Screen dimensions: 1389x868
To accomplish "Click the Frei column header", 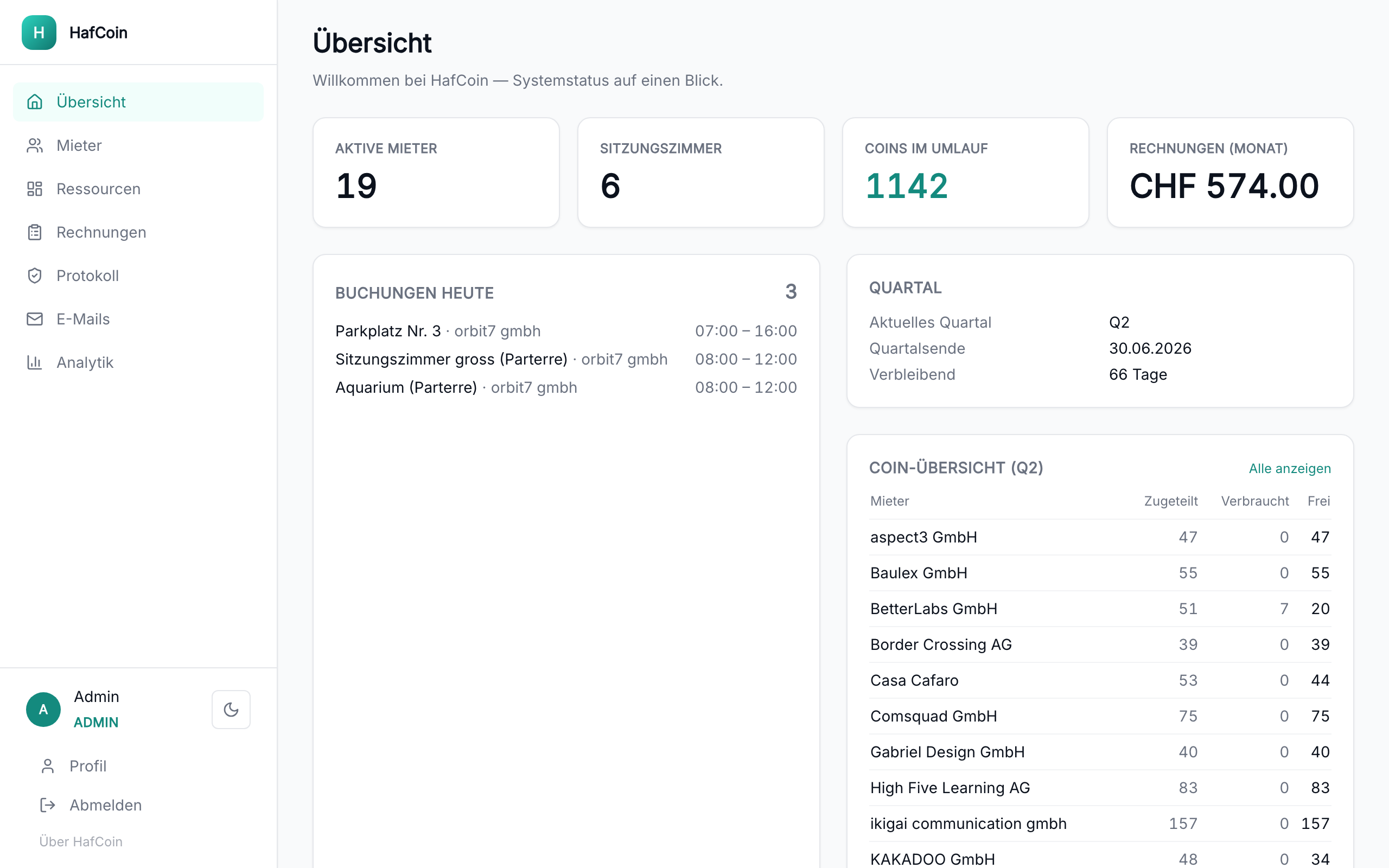I will click(x=1318, y=501).
